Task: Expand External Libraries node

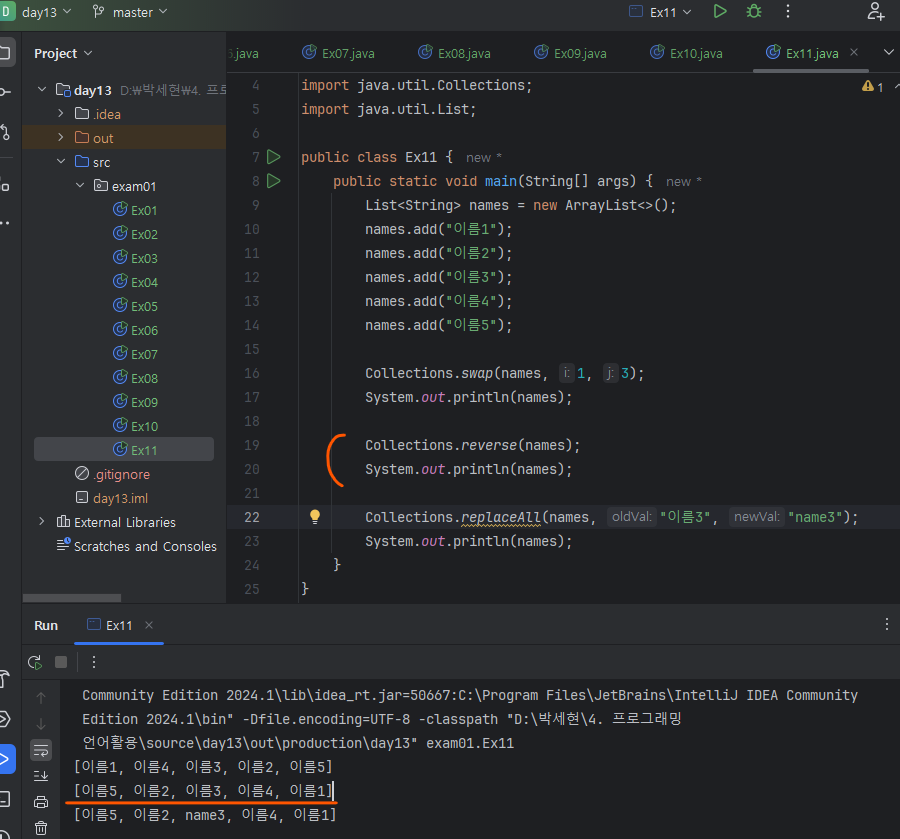Action: pyautogui.click(x=41, y=522)
